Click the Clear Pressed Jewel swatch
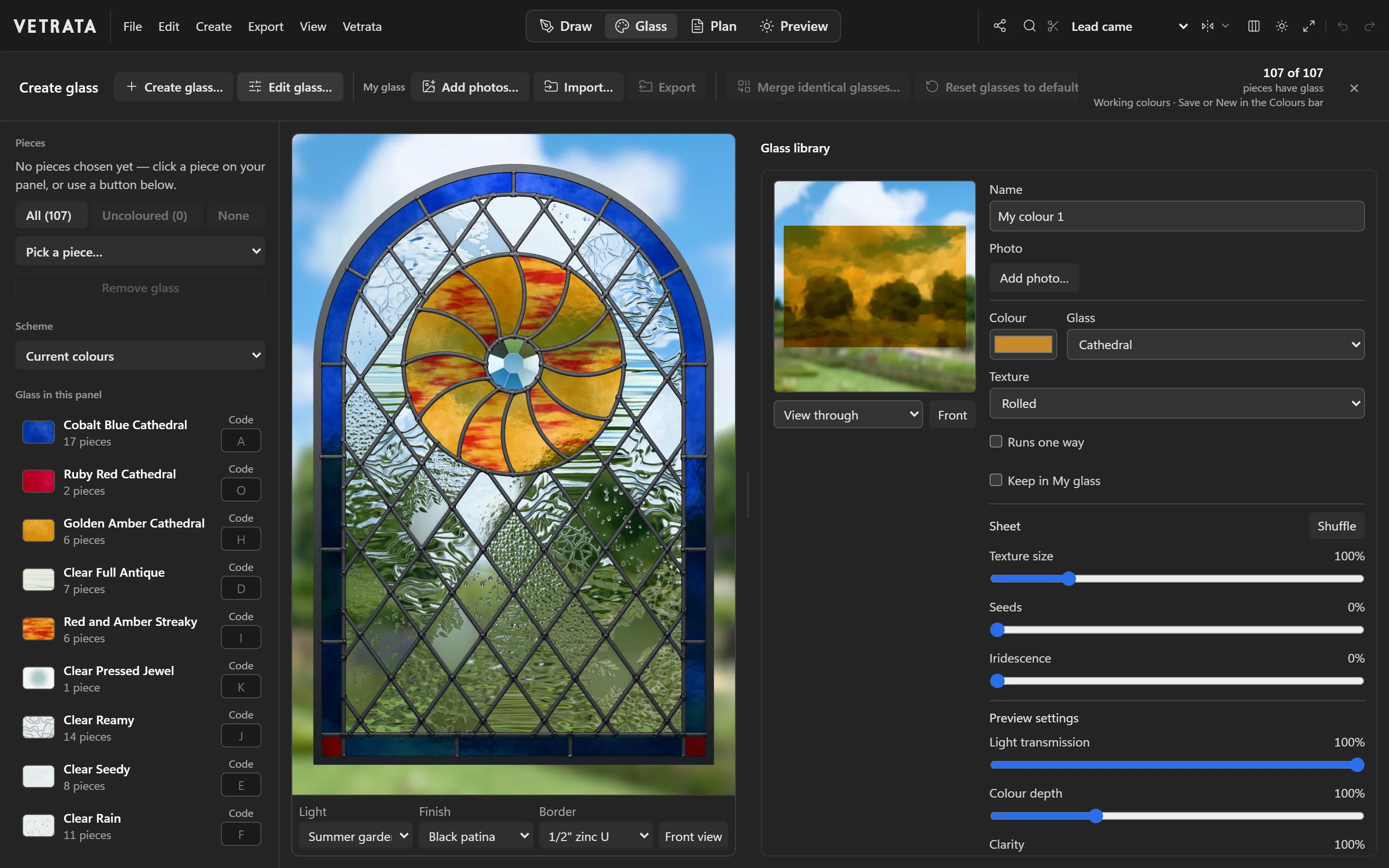1389x868 pixels. click(x=39, y=678)
